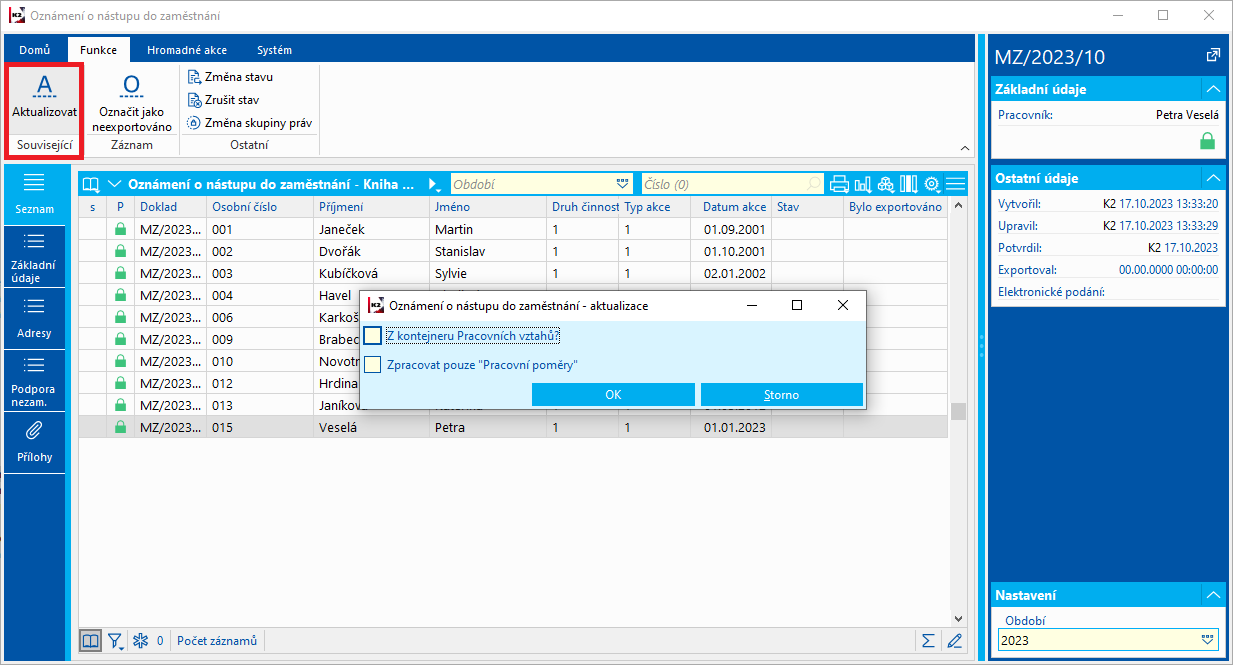This screenshot has width=1233, height=665.
Task: Open Přílohy attachments page
Action: [34, 442]
